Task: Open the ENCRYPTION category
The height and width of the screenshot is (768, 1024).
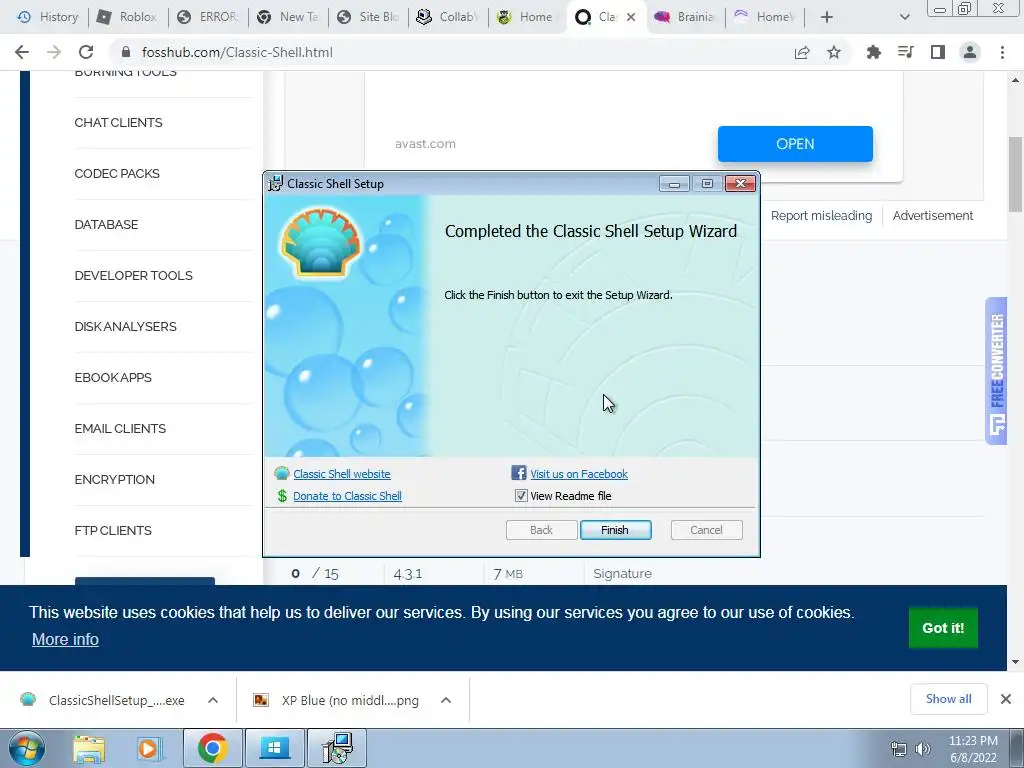Action: coord(114,479)
